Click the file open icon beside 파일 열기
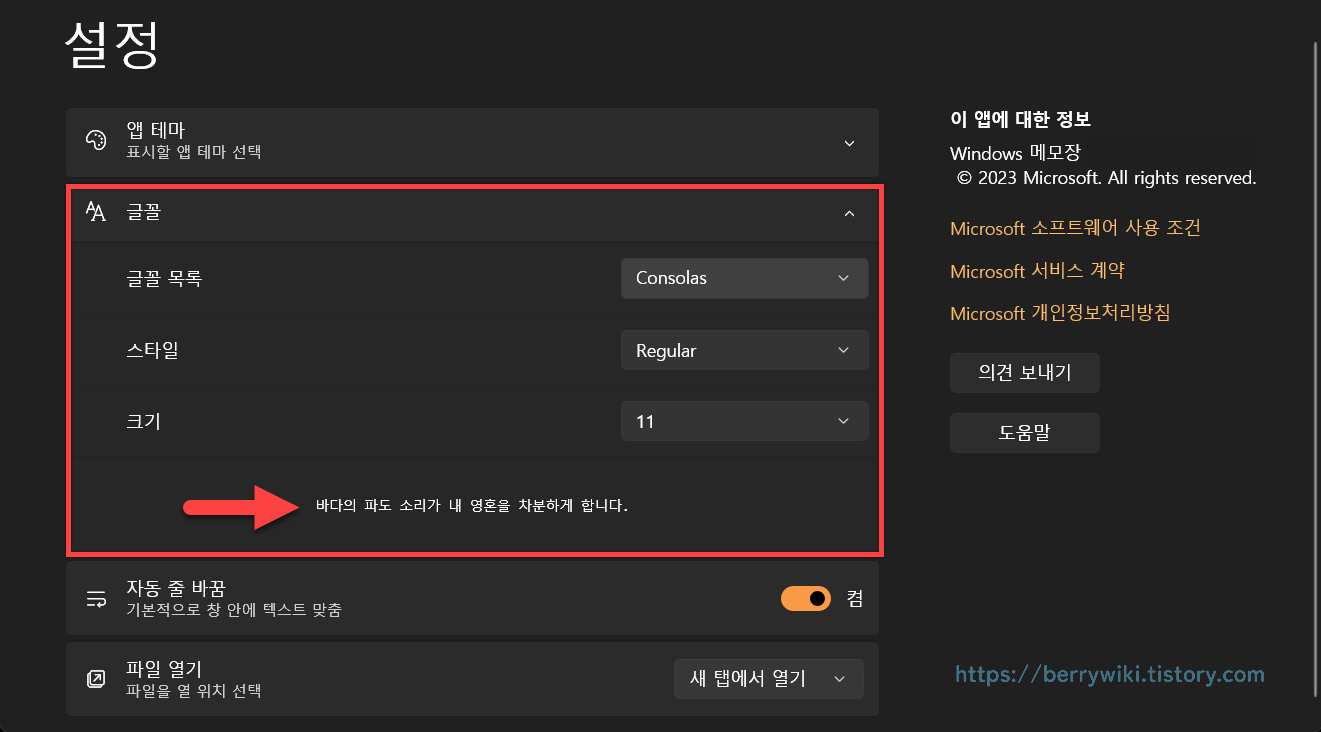This screenshot has width=1321, height=732. coord(95,678)
